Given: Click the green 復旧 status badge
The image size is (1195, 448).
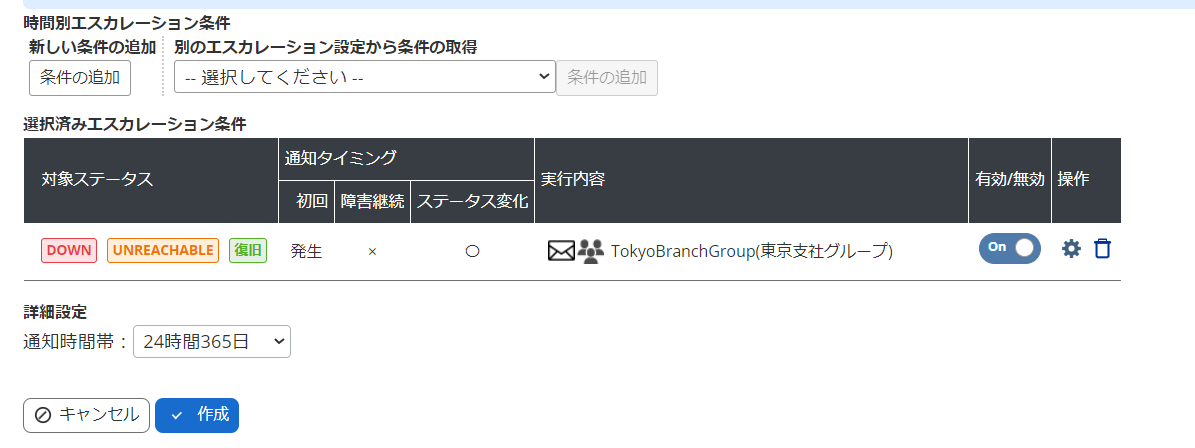Looking at the screenshot, I should coord(248,251).
